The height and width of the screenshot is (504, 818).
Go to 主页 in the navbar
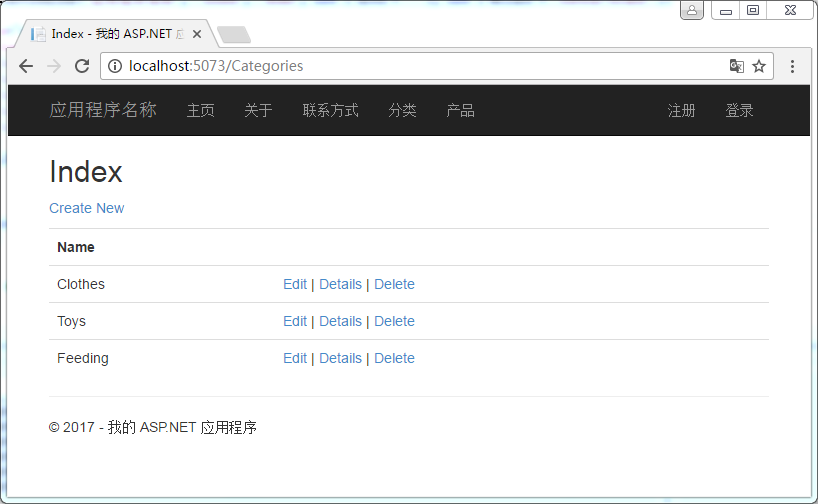(201, 111)
